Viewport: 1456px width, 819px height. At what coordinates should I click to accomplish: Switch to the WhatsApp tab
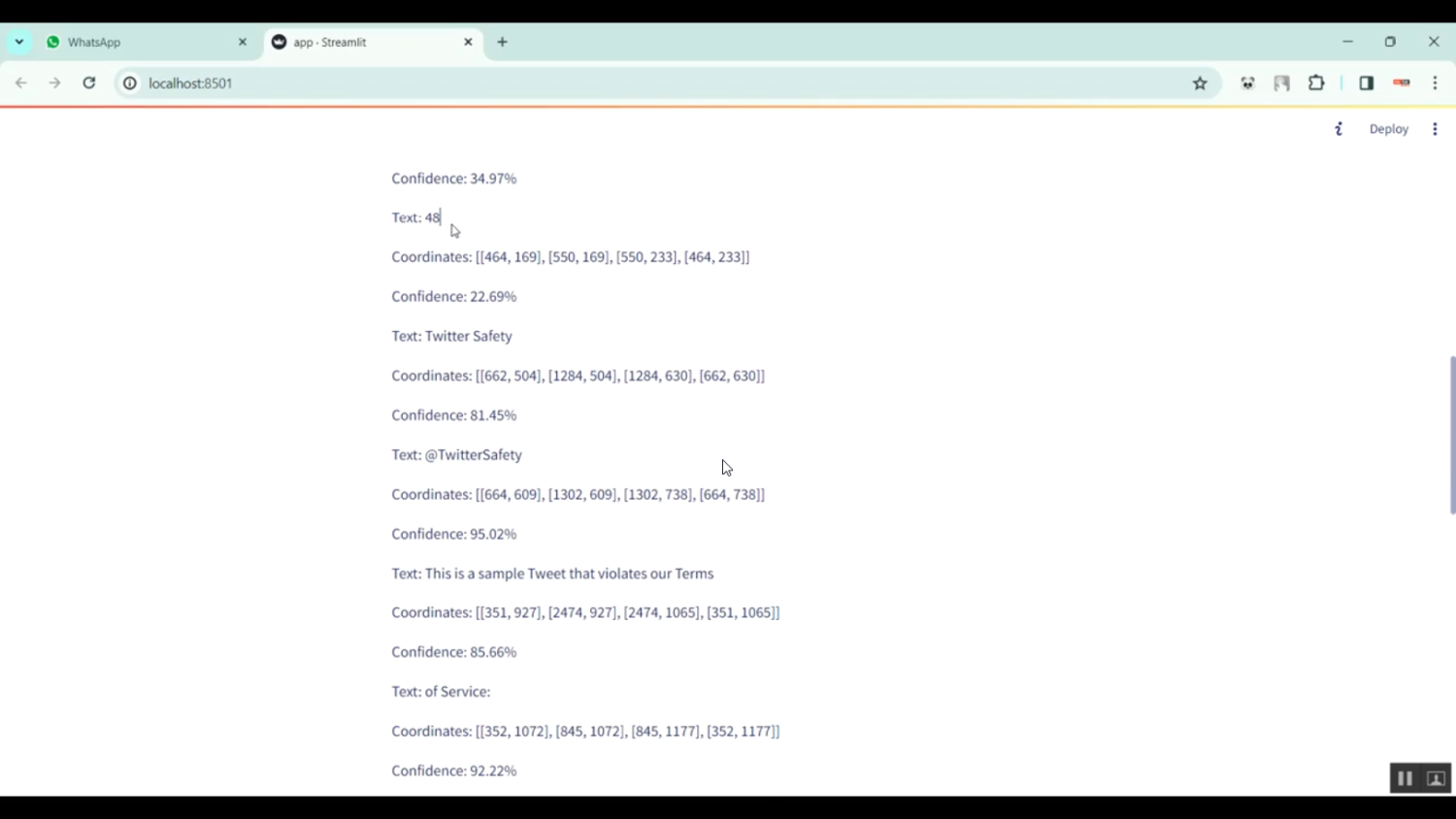point(147,42)
